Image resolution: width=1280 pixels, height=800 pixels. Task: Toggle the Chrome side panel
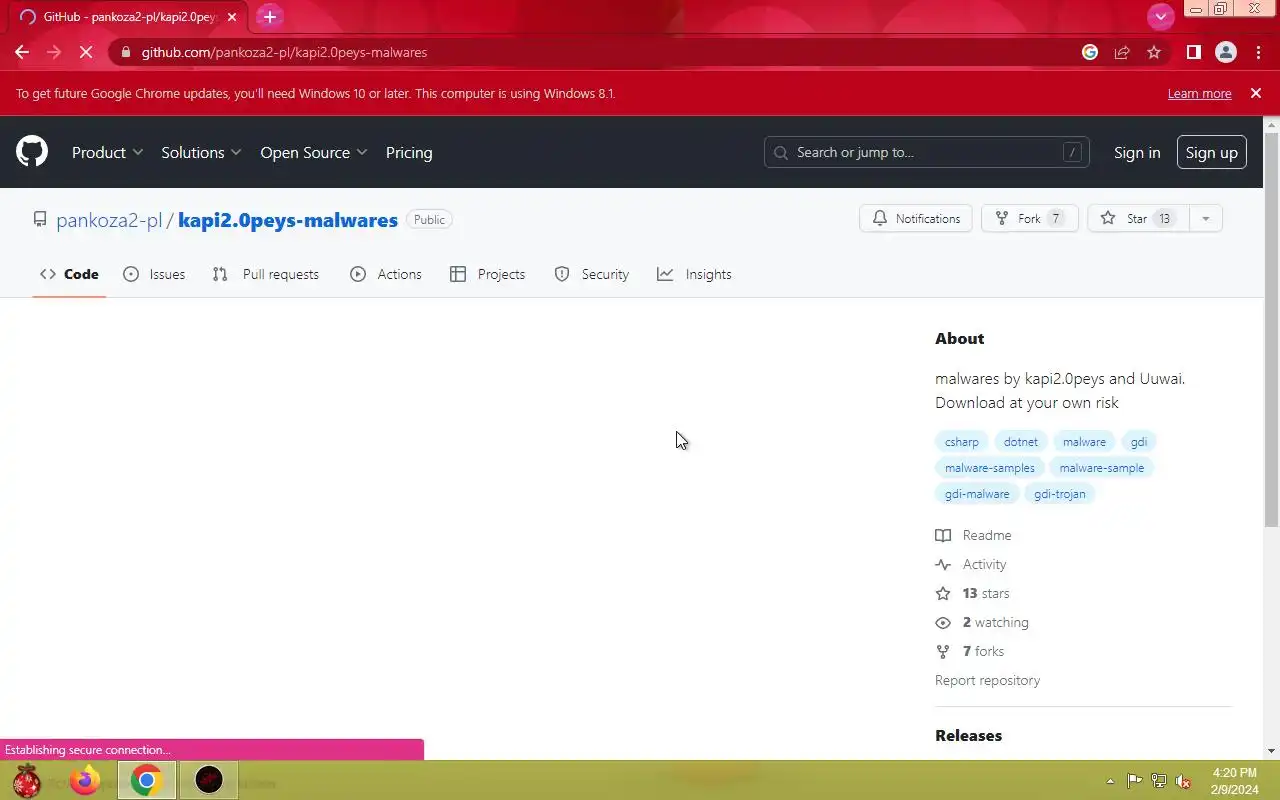coord(1193,52)
